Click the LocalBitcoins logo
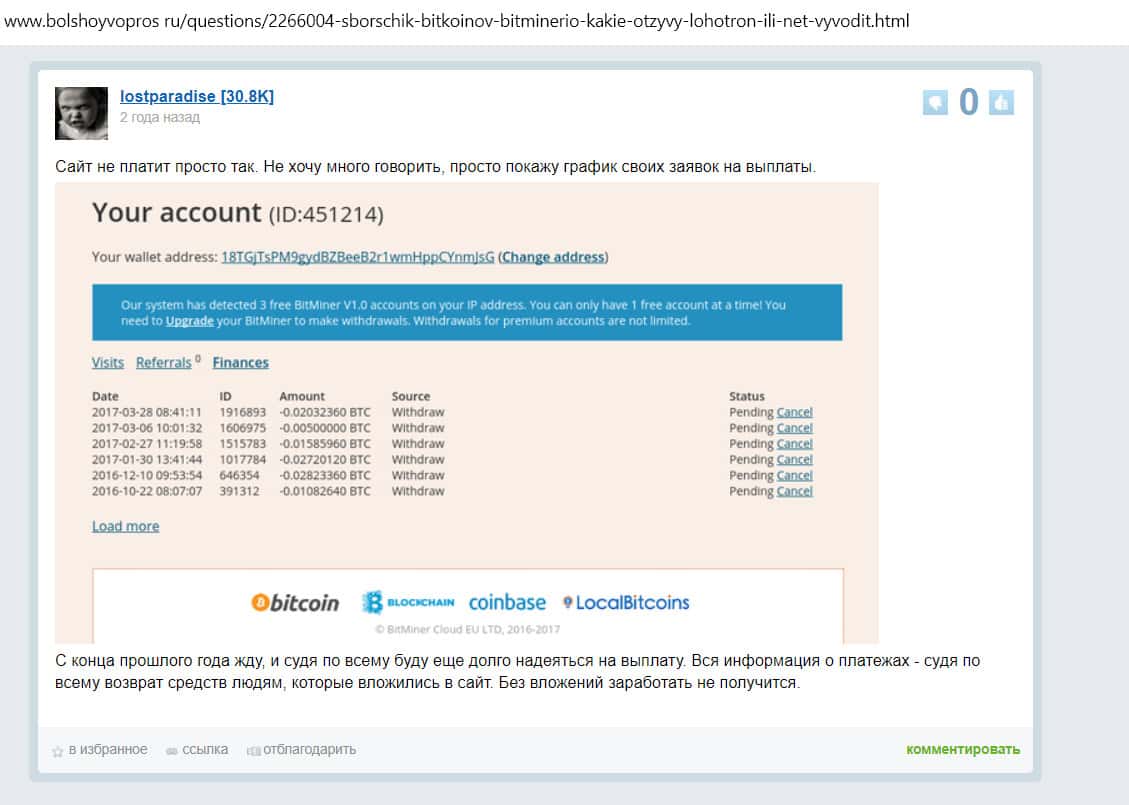Screen dimensions: 1129x805 [626, 603]
